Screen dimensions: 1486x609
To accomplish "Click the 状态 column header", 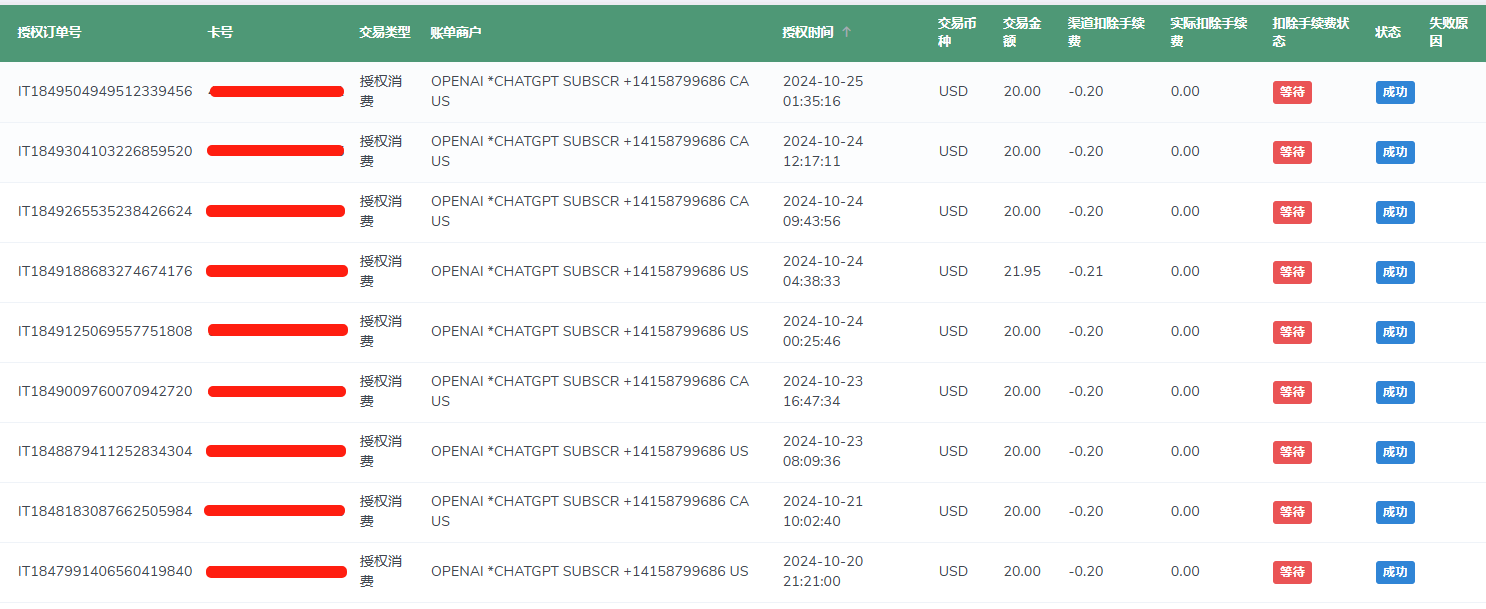I will 1388,32.
